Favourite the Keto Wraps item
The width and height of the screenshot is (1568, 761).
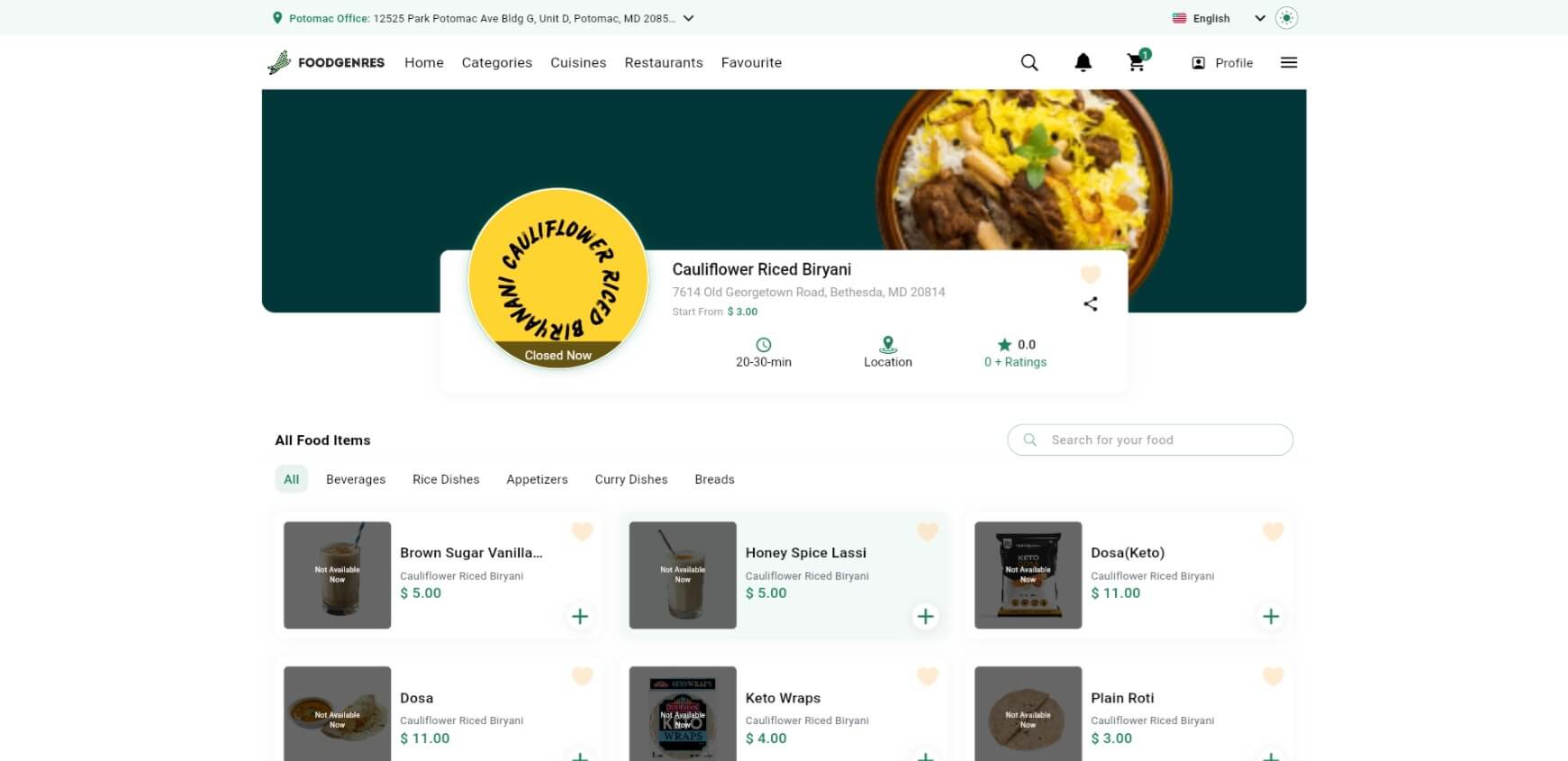[x=928, y=676]
